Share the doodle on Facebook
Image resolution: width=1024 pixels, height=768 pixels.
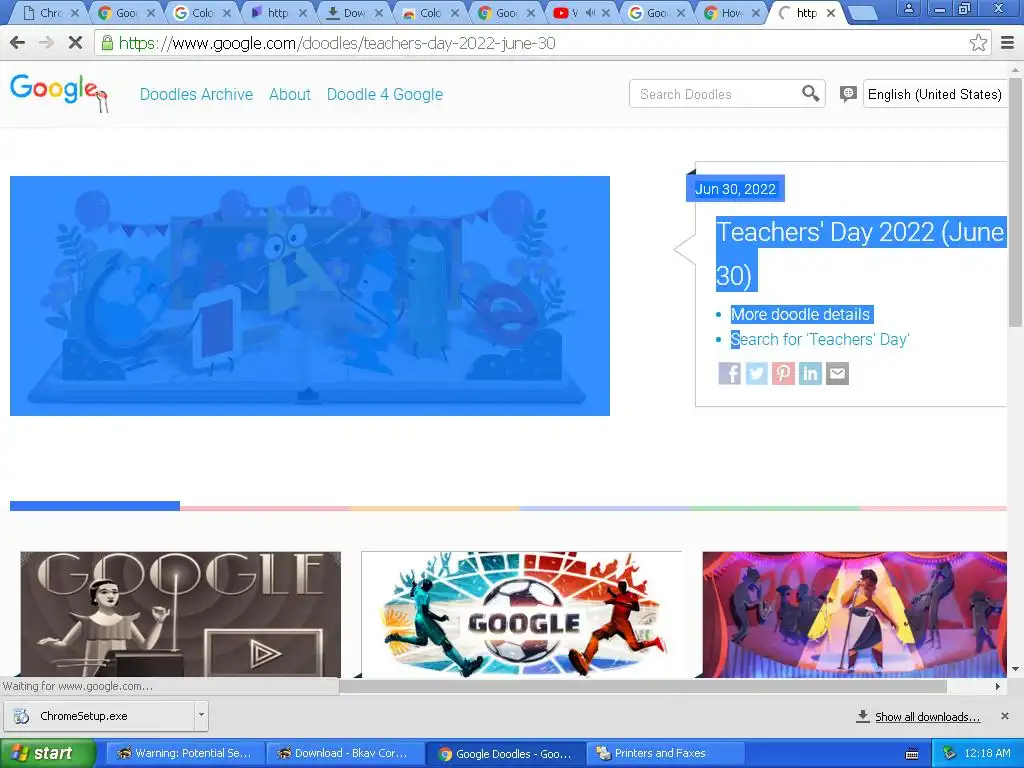tap(729, 374)
